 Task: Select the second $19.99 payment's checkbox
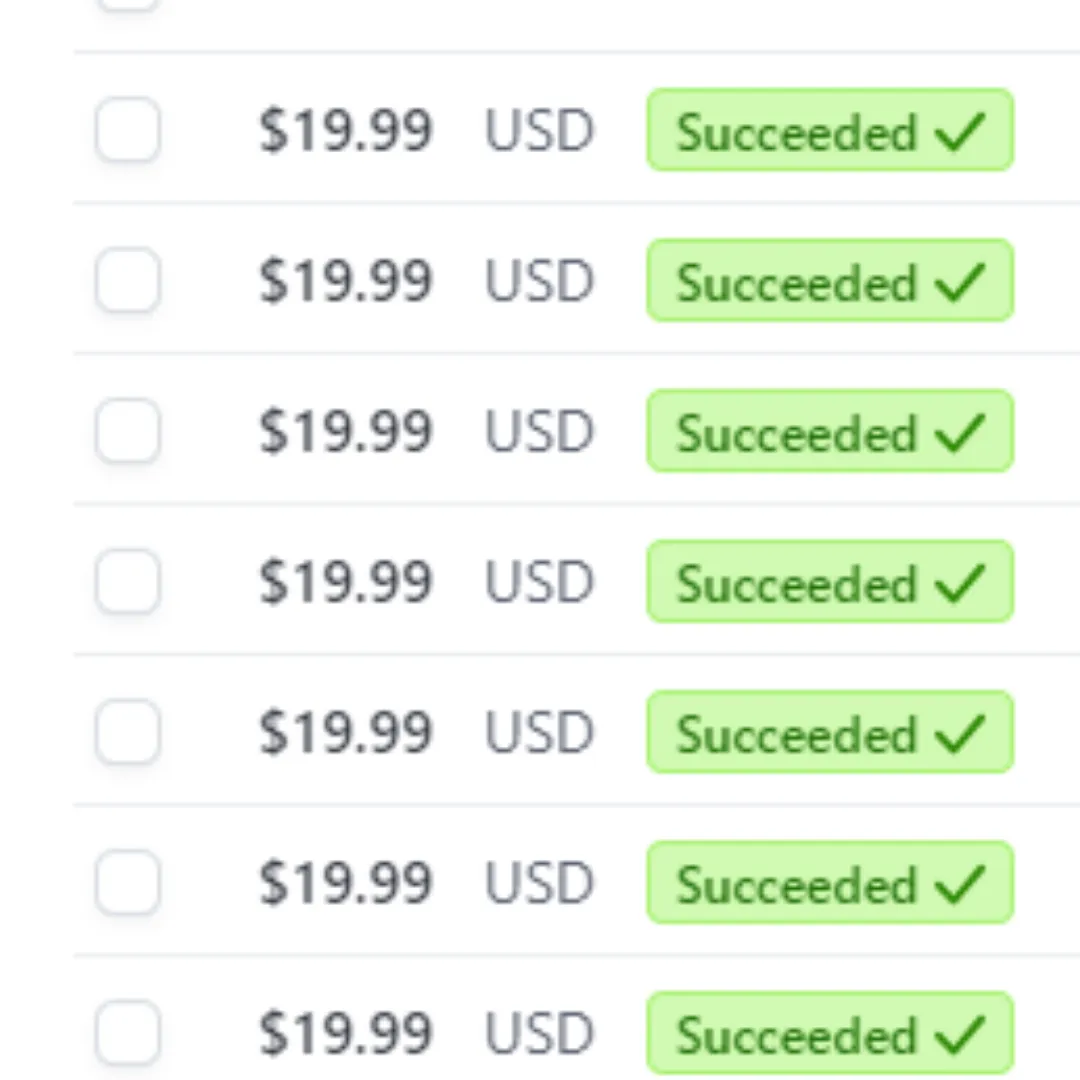point(128,280)
